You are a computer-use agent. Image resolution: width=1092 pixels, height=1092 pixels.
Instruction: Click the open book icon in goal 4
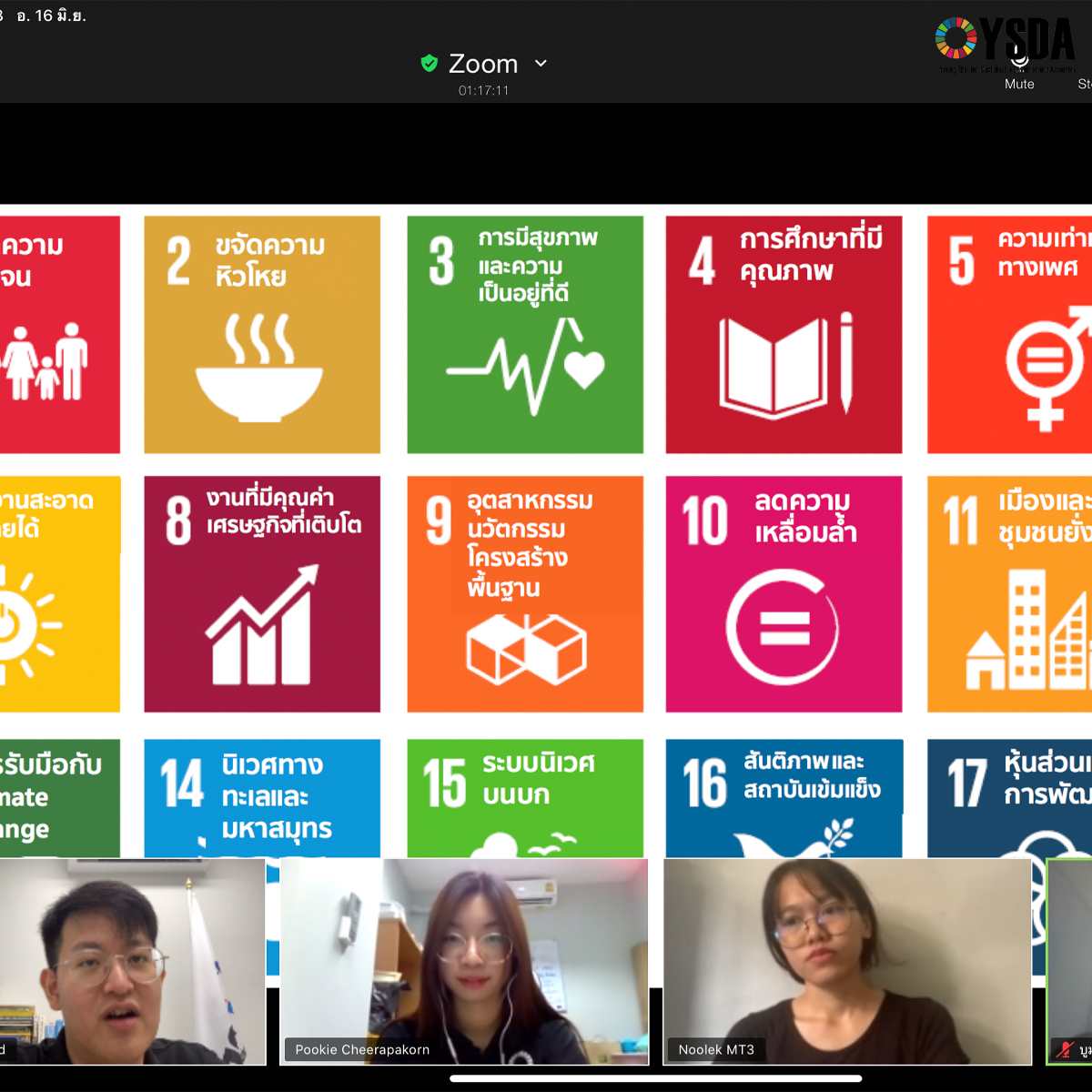[x=786, y=366]
